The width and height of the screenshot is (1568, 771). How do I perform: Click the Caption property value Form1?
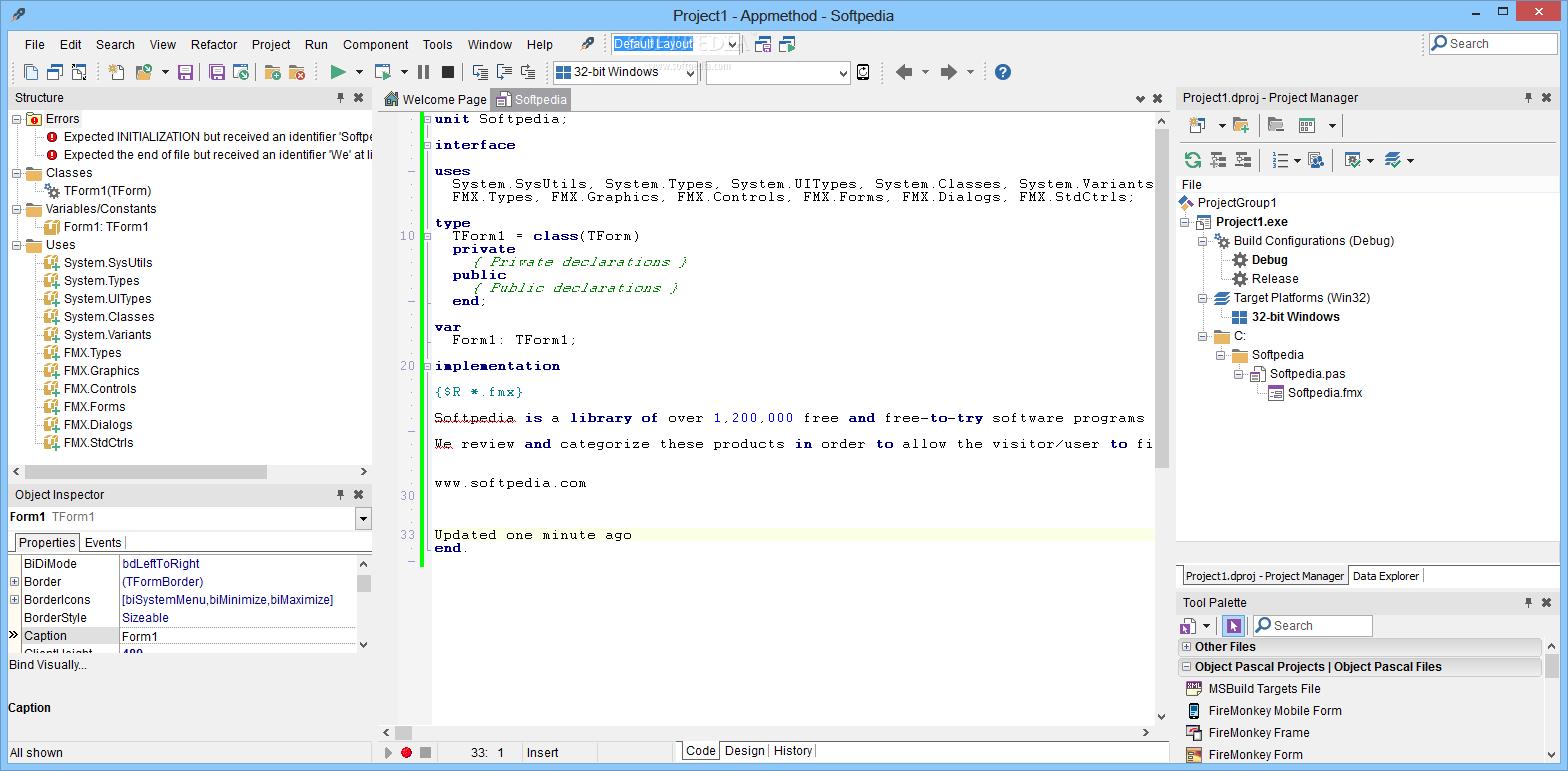coord(238,637)
